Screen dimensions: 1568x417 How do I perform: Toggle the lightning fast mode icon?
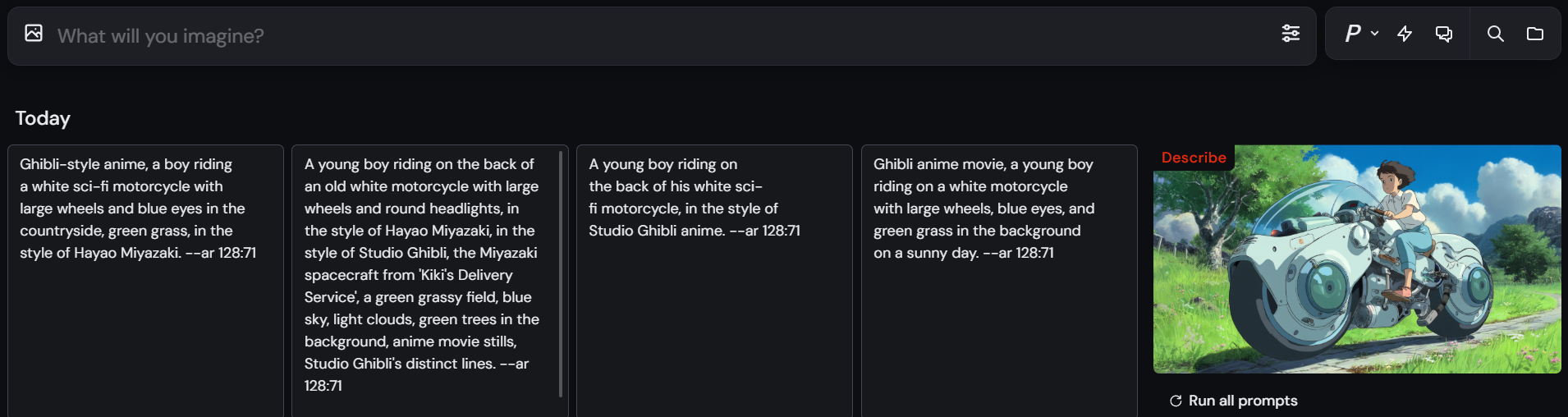click(1405, 34)
